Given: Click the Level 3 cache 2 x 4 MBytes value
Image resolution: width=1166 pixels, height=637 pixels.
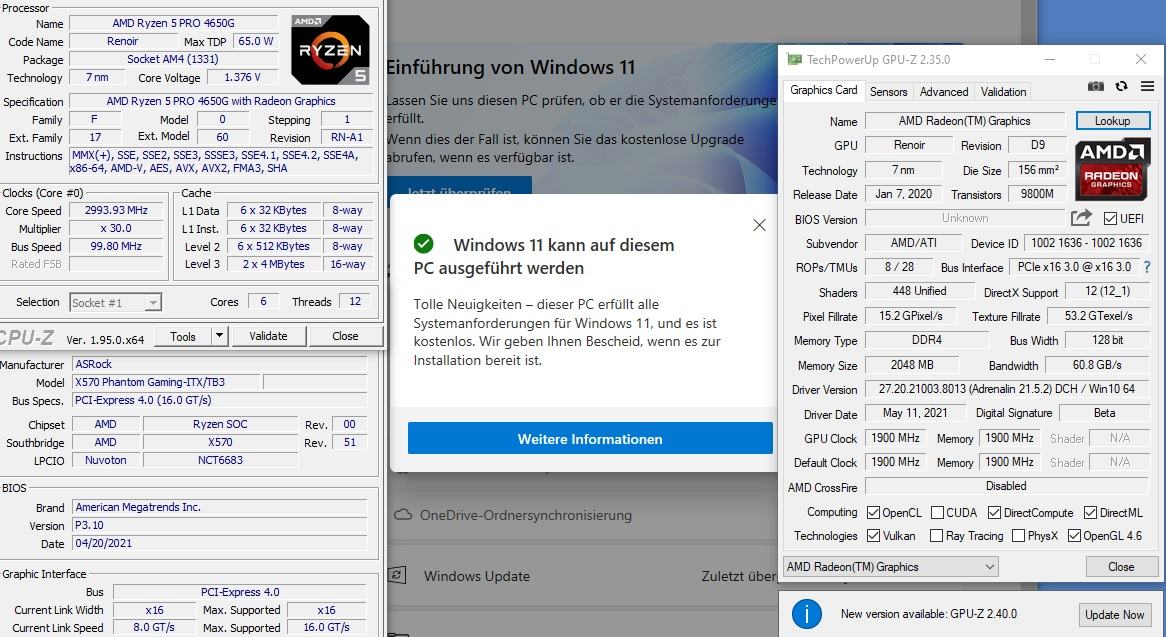Looking at the screenshot, I should pos(273,264).
